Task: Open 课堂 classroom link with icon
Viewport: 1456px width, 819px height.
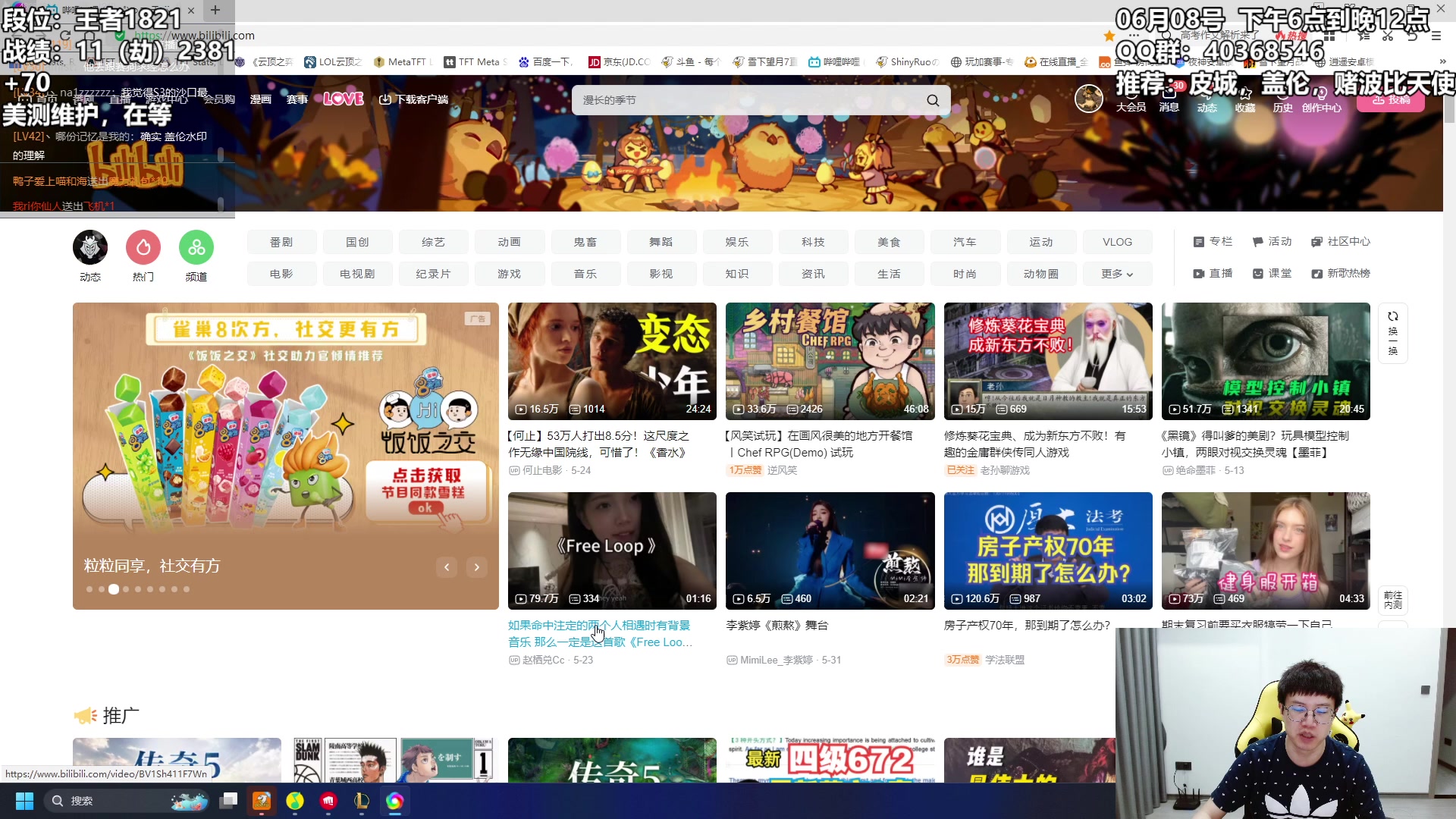Action: 1272,274
